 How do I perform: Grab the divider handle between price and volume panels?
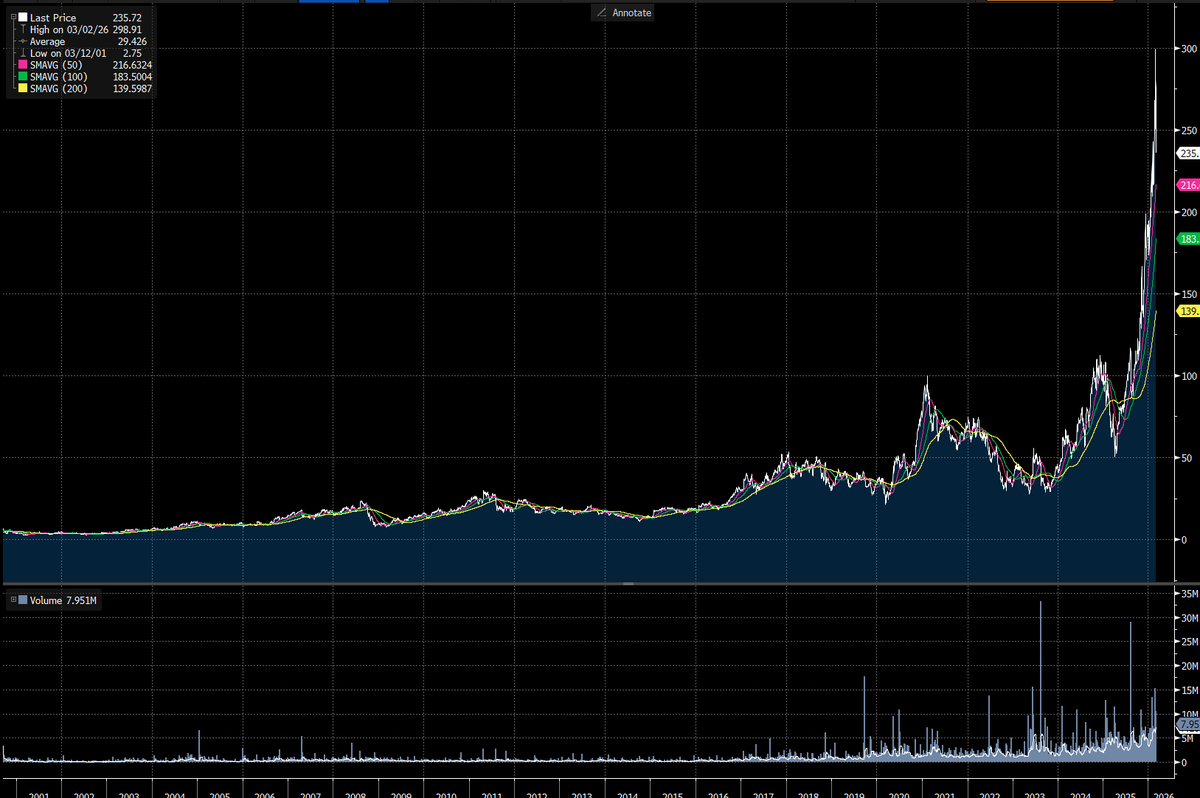tap(628, 582)
